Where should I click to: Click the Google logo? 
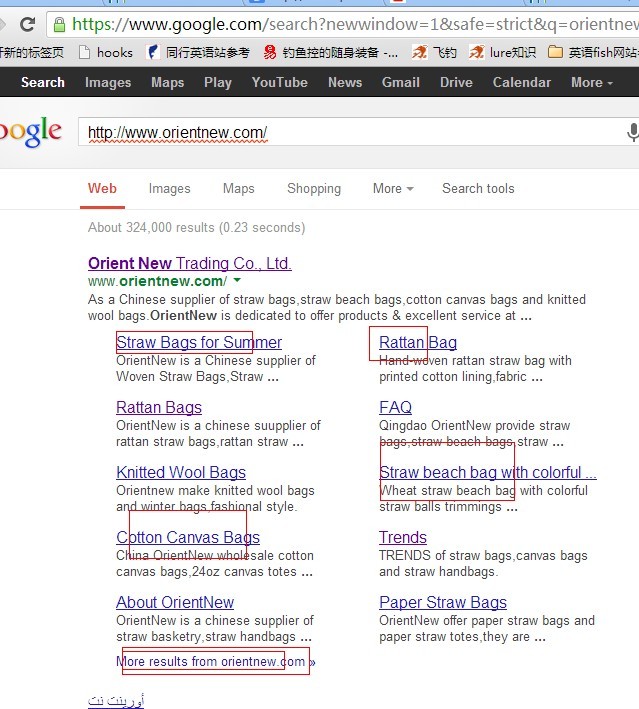(x=30, y=132)
